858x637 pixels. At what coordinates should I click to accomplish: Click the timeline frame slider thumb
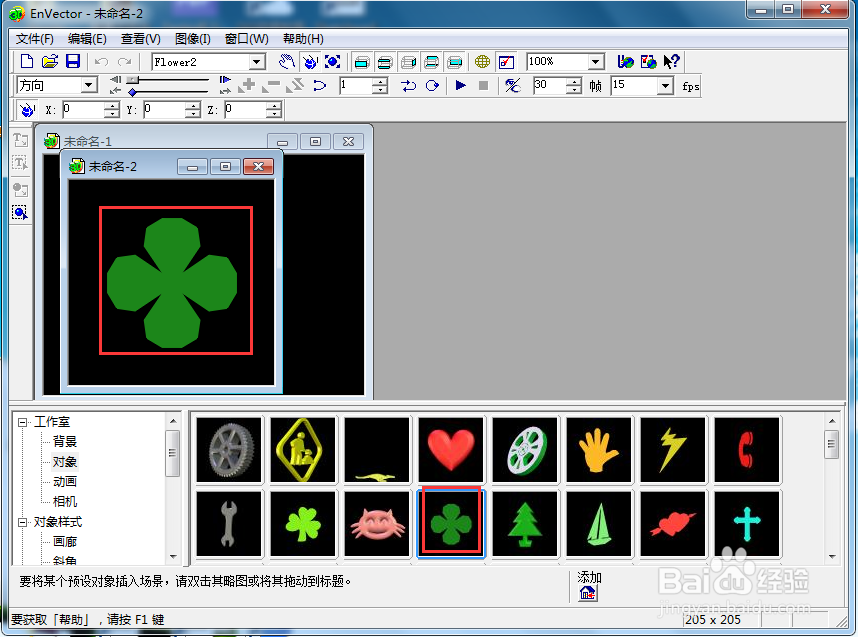pos(133,79)
